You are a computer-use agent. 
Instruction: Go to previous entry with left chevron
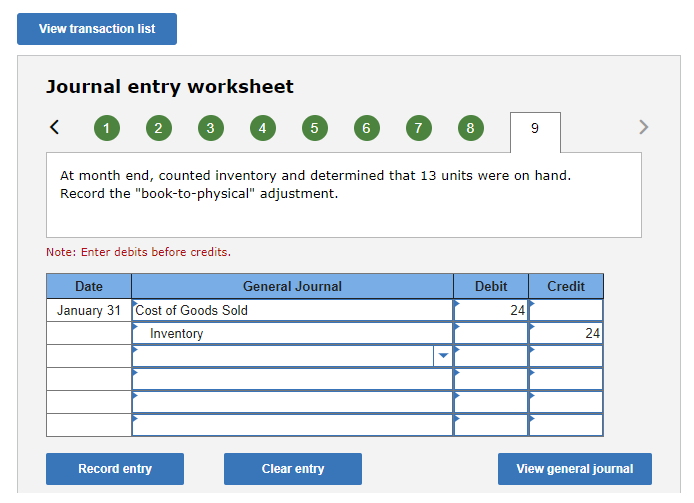tap(54, 127)
